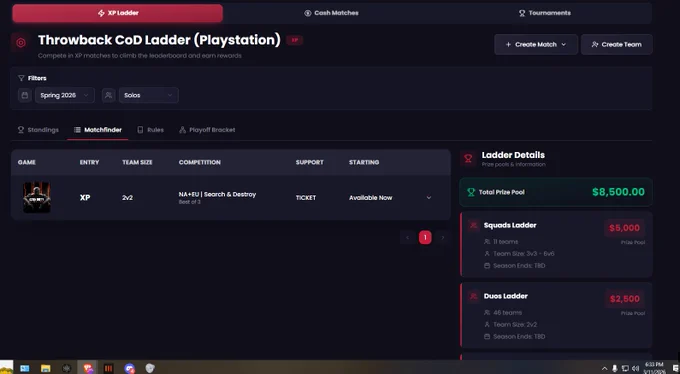Viewport: 680px width, 374px height.
Task: Click the Discord icon in the taskbar
Action: (x=129, y=368)
